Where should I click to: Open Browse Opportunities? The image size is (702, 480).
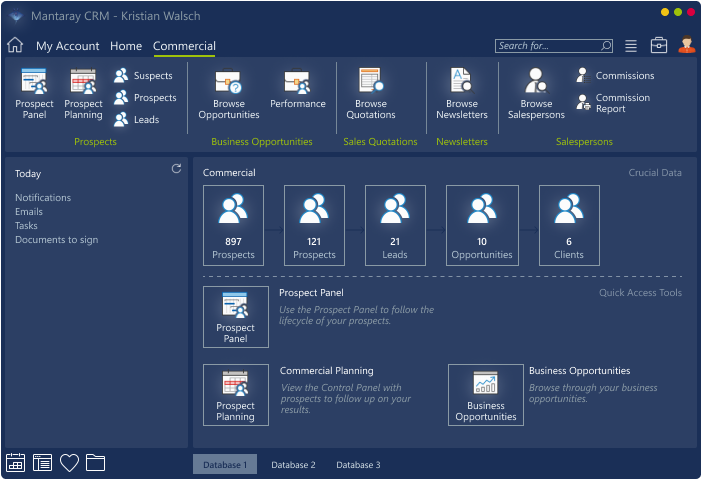click(x=229, y=94)
